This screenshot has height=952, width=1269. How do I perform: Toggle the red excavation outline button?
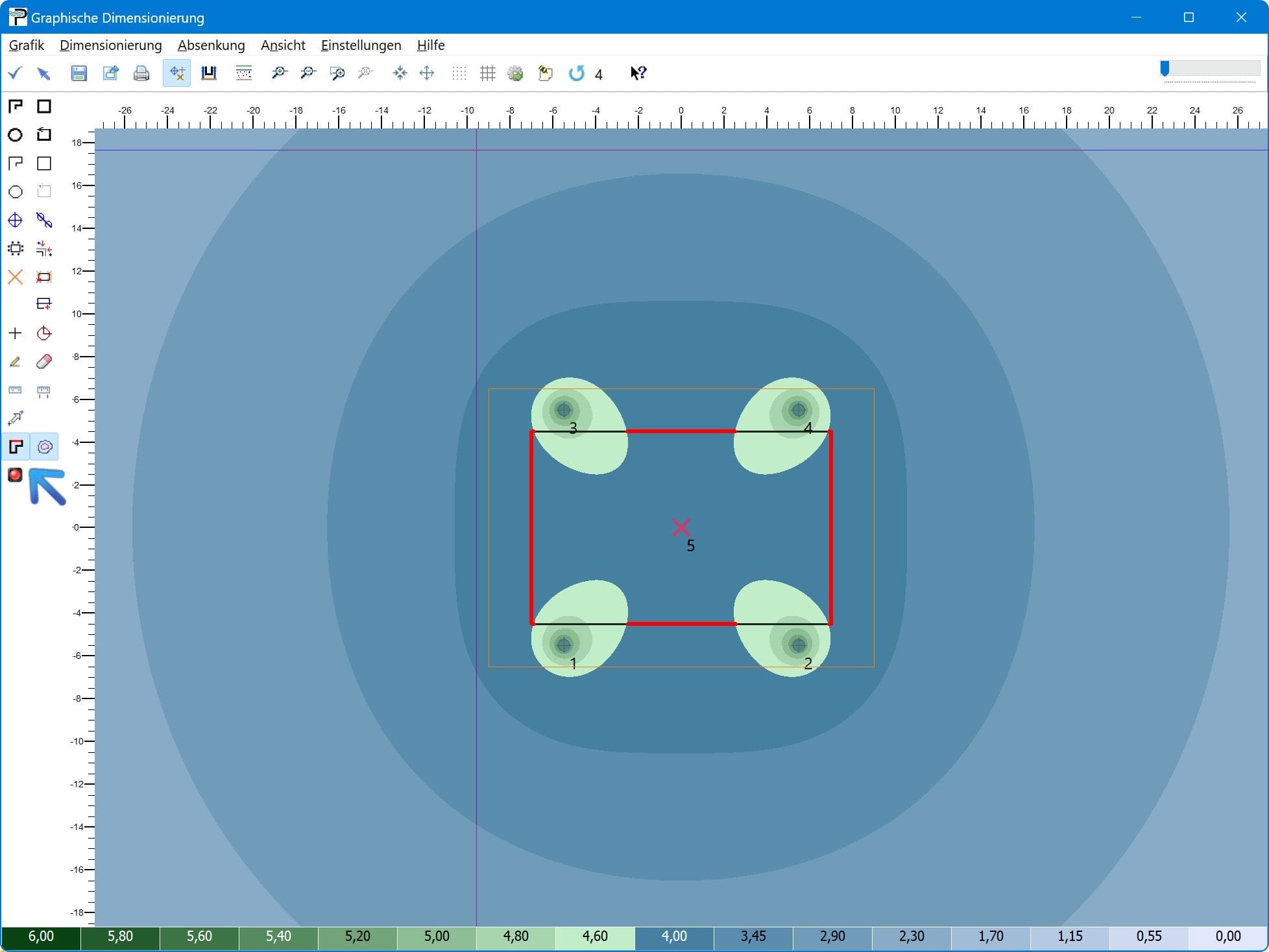click(16, 447)
